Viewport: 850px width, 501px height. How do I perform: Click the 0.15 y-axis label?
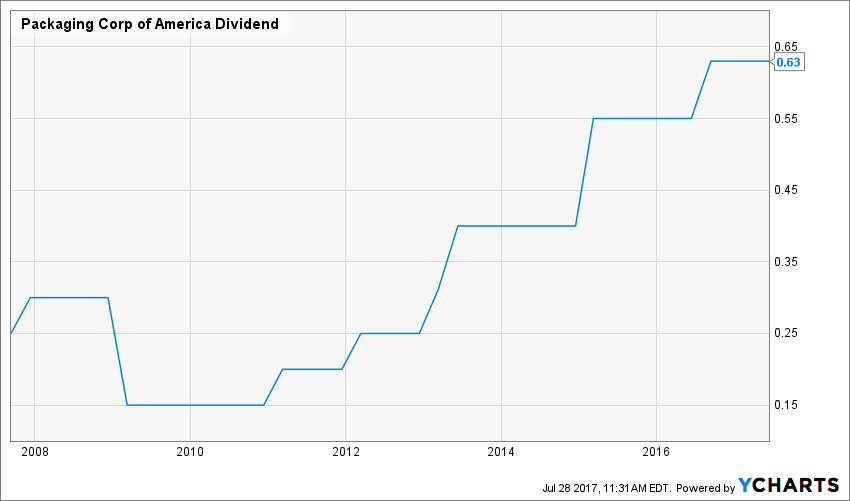click(787, 405)
